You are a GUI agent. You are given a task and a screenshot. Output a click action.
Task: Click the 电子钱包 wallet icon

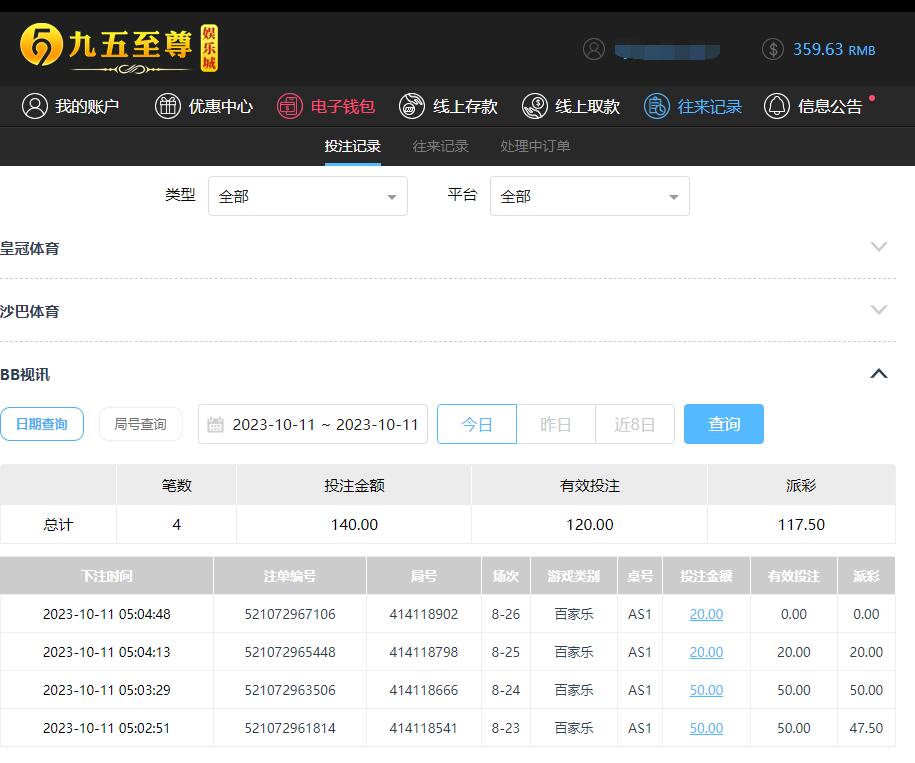[289, 106]
